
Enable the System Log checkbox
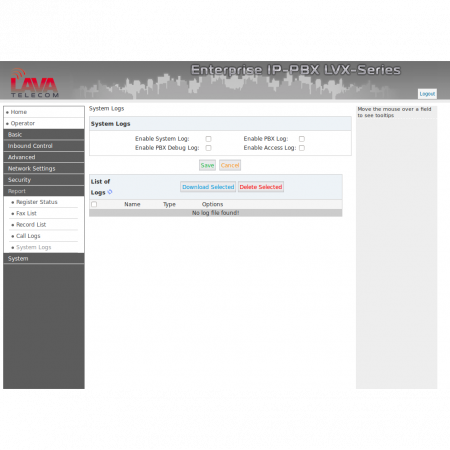[x=208, y=139]
